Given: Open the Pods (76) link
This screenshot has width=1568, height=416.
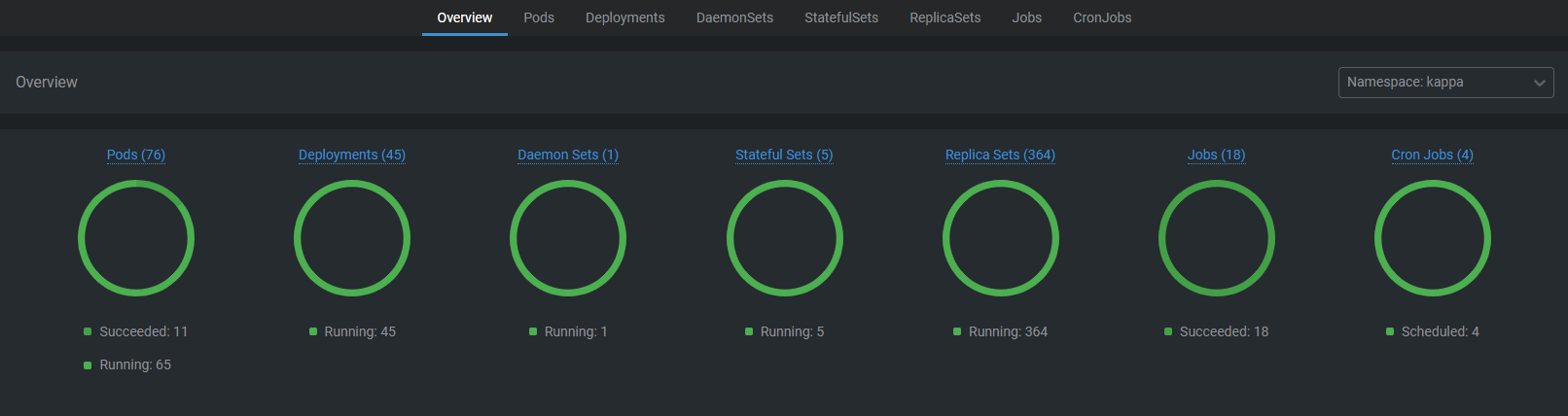Looking at the screenshot, I should click(136, 155).
